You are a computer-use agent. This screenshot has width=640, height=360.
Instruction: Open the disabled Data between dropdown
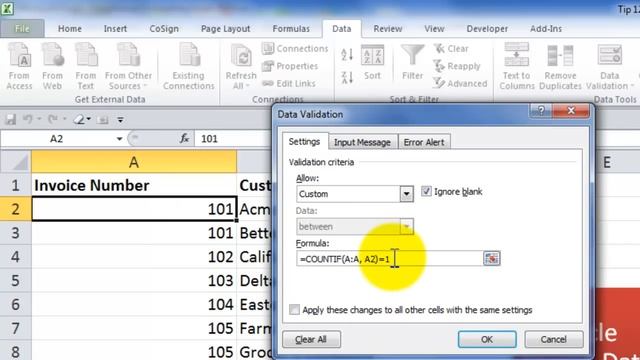pyautogui.click(x=406, y=227)
